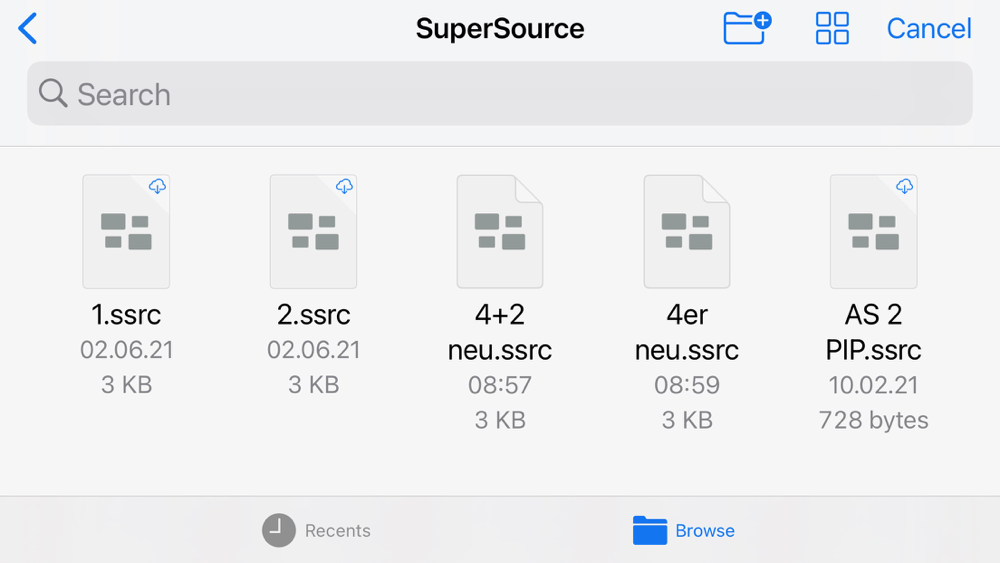Open the 4+2 neu.ssrc file thumbnail
1000x563 pixels.
click(500, 231)
